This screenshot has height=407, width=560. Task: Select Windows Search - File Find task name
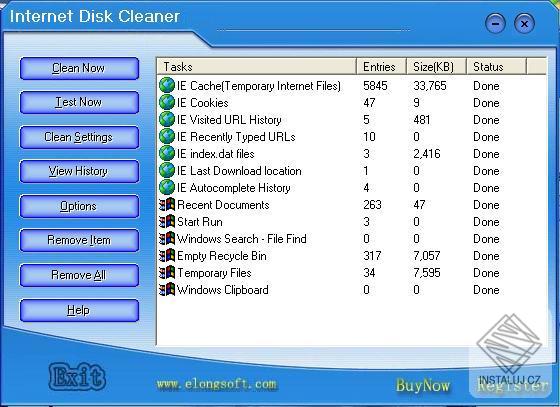click(x=242, y=239)
